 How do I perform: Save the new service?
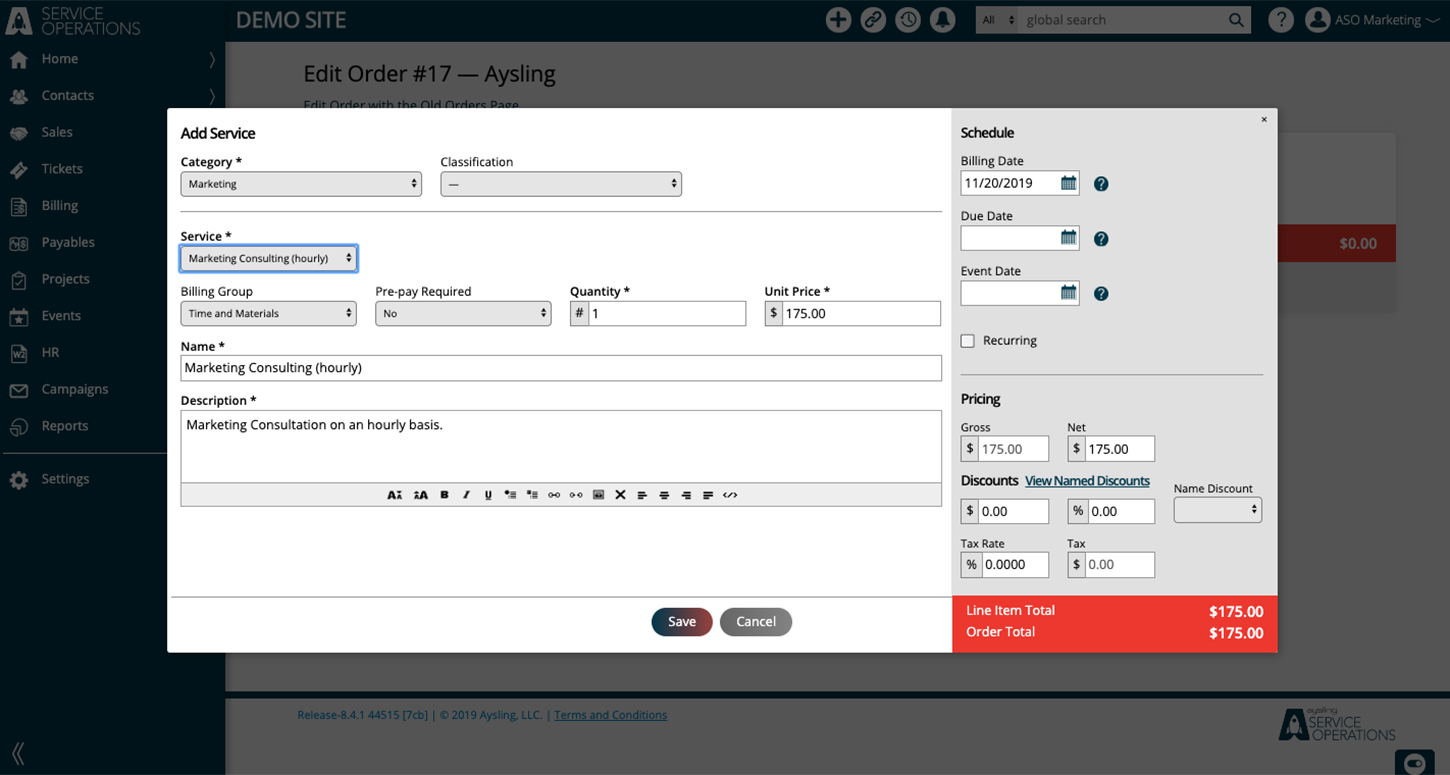coord(682,622)
